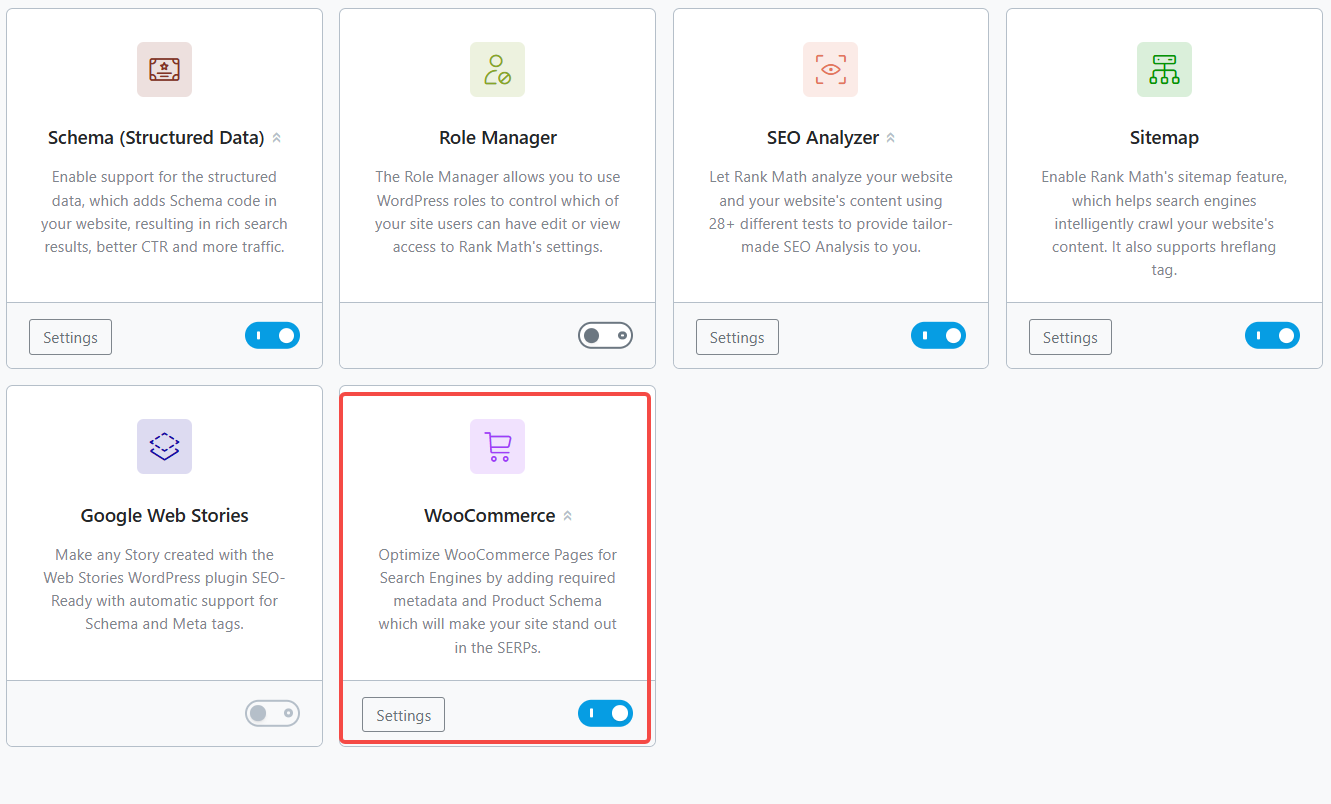Click the Role Manager person icon
Screen dimensions: 1331x804
[x=497, y=69]
